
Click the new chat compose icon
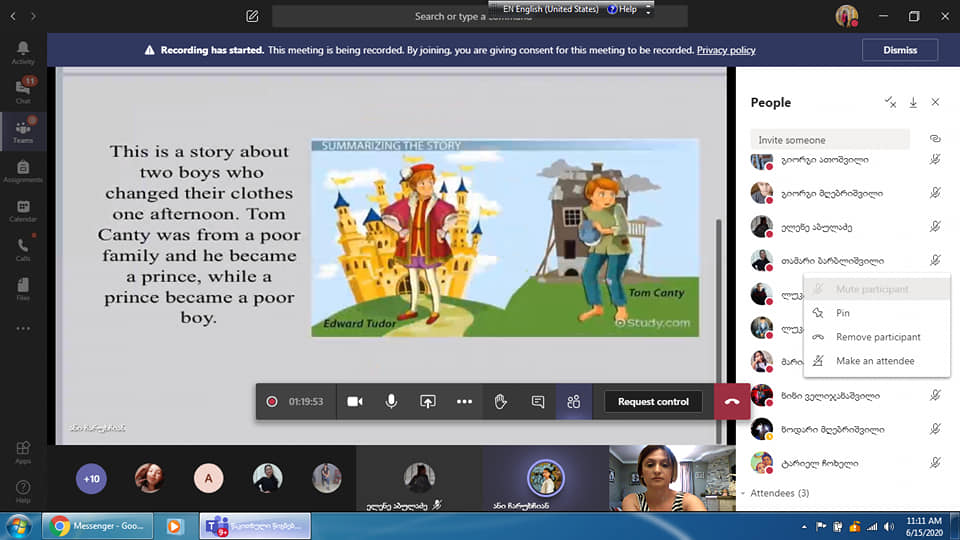pos(252,16)
